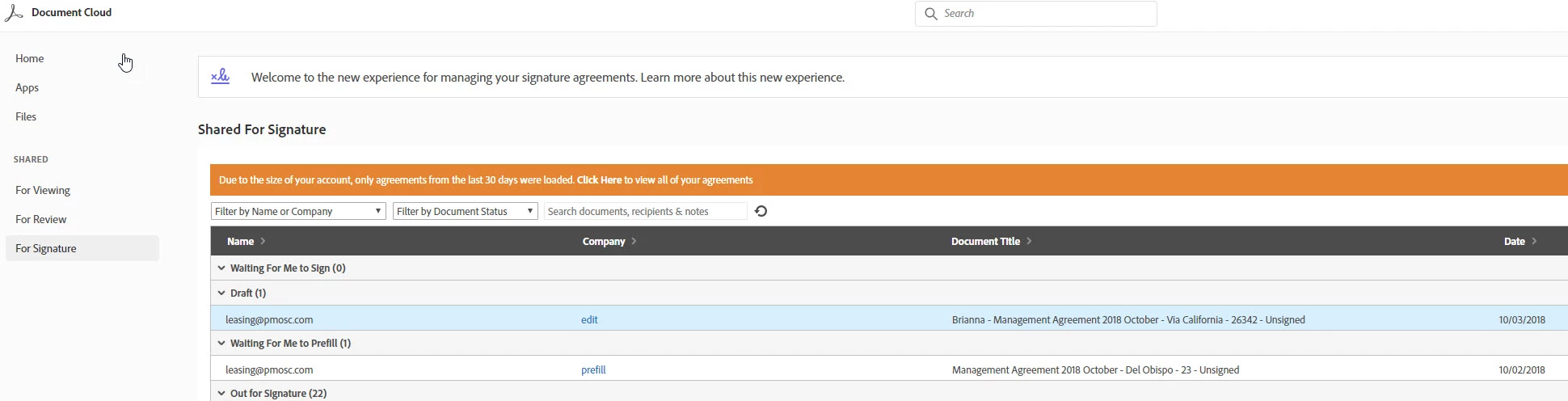Click the edit link for draft agreement

[x=589, y=319]
